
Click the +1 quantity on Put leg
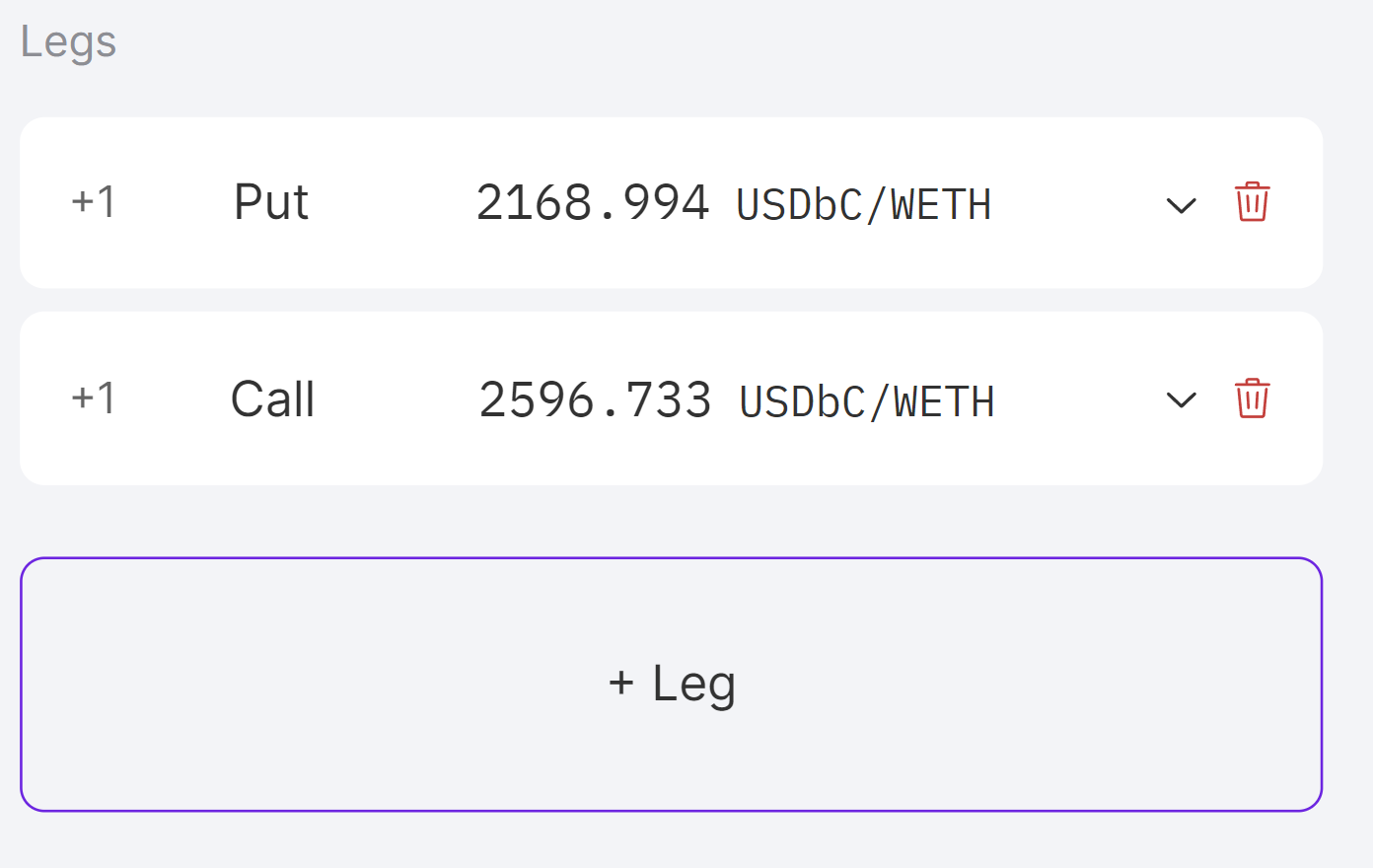pyautogui.click(x=94, y=202)
